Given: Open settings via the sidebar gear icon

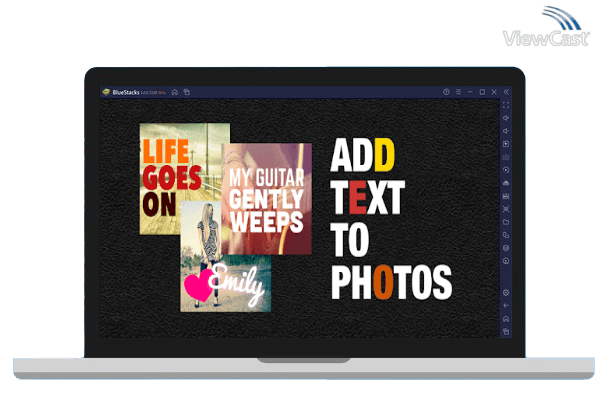Looking at the screenshot, I should pos(506,293).
